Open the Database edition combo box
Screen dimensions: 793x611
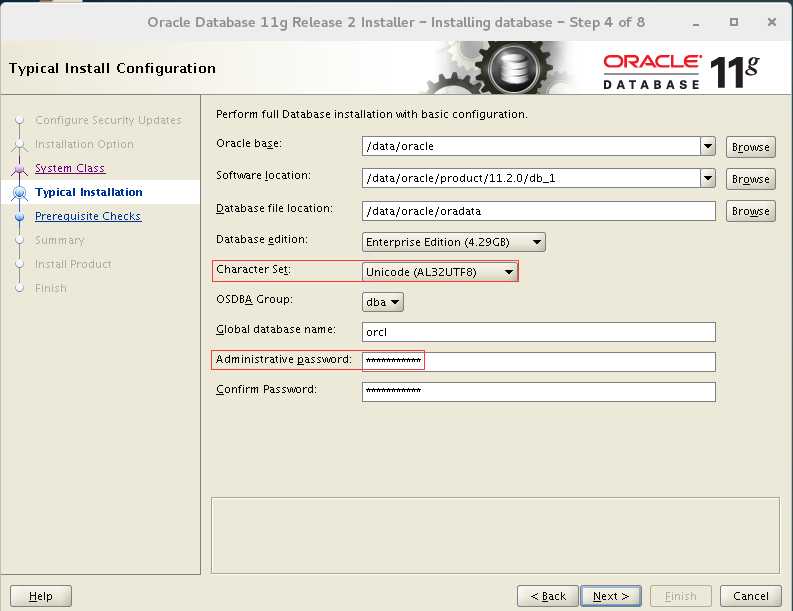454,242
